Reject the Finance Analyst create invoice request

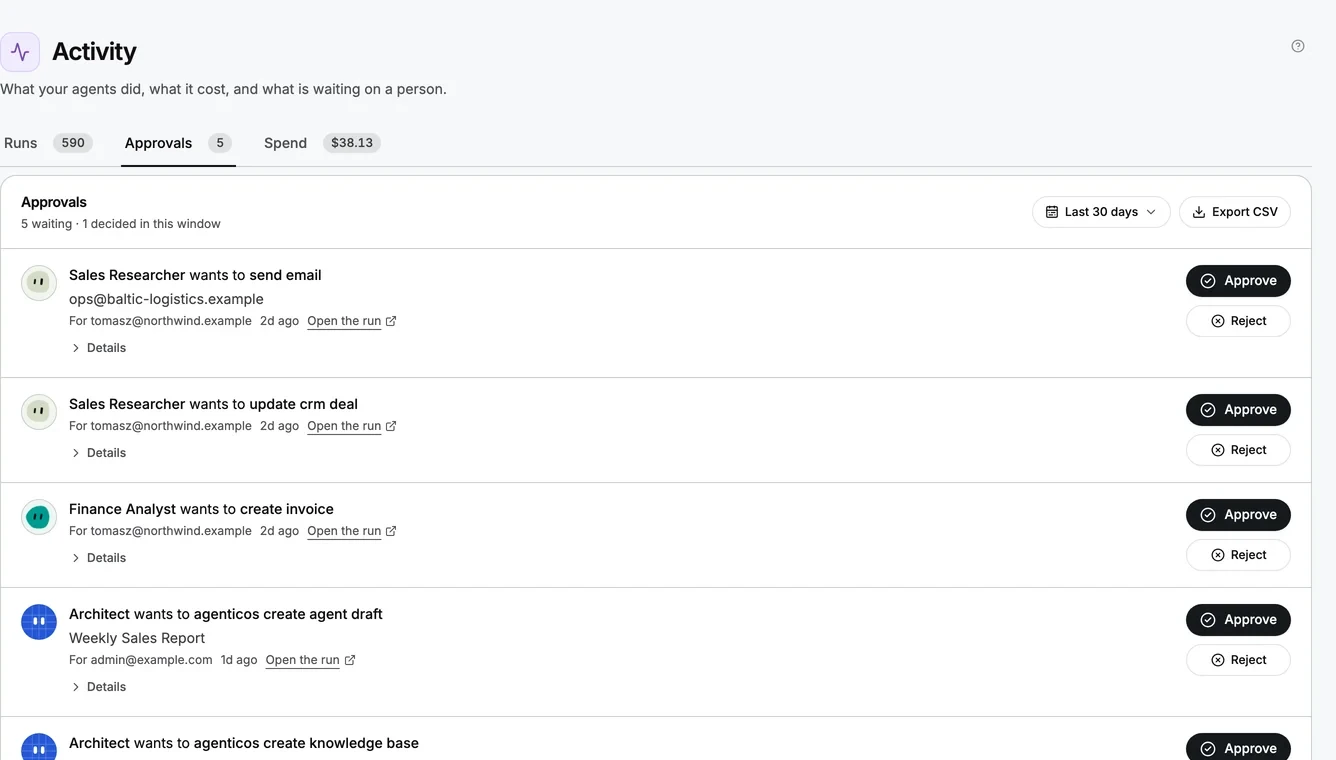point(1238,555)
